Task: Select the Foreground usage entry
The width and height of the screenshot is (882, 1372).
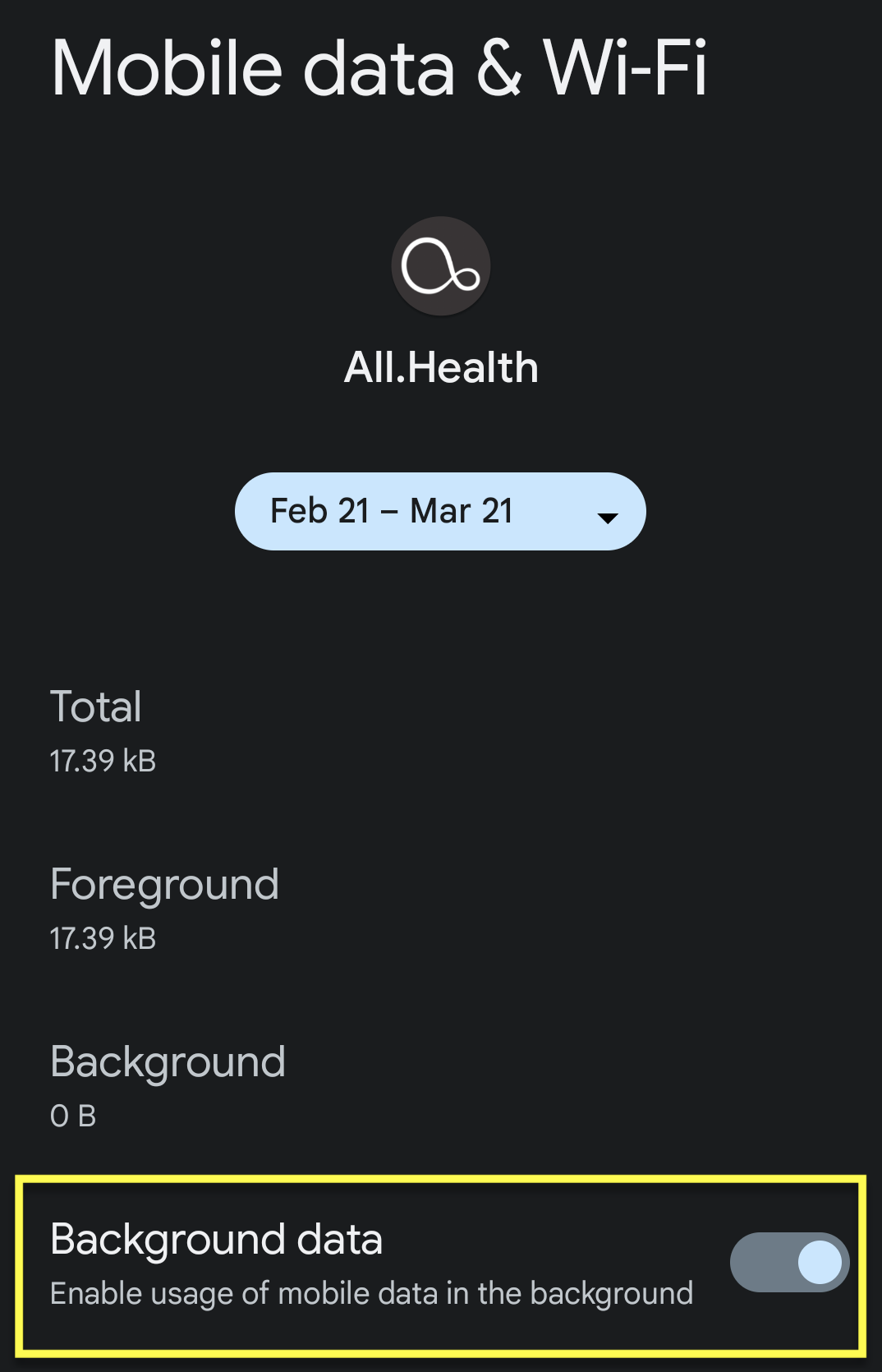Action: click(x=164, y=885)
